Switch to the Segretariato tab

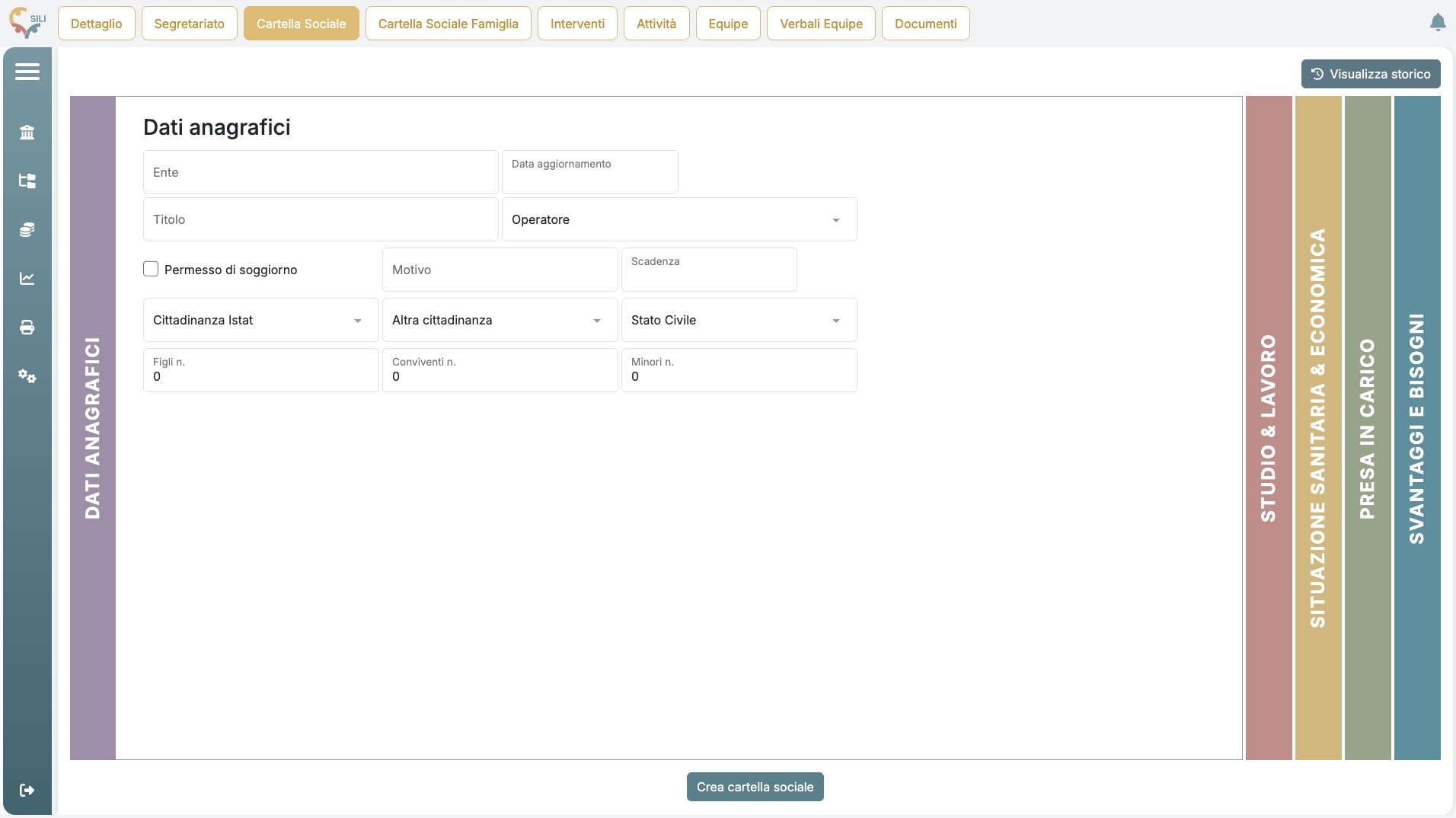(x=189, y=24)
